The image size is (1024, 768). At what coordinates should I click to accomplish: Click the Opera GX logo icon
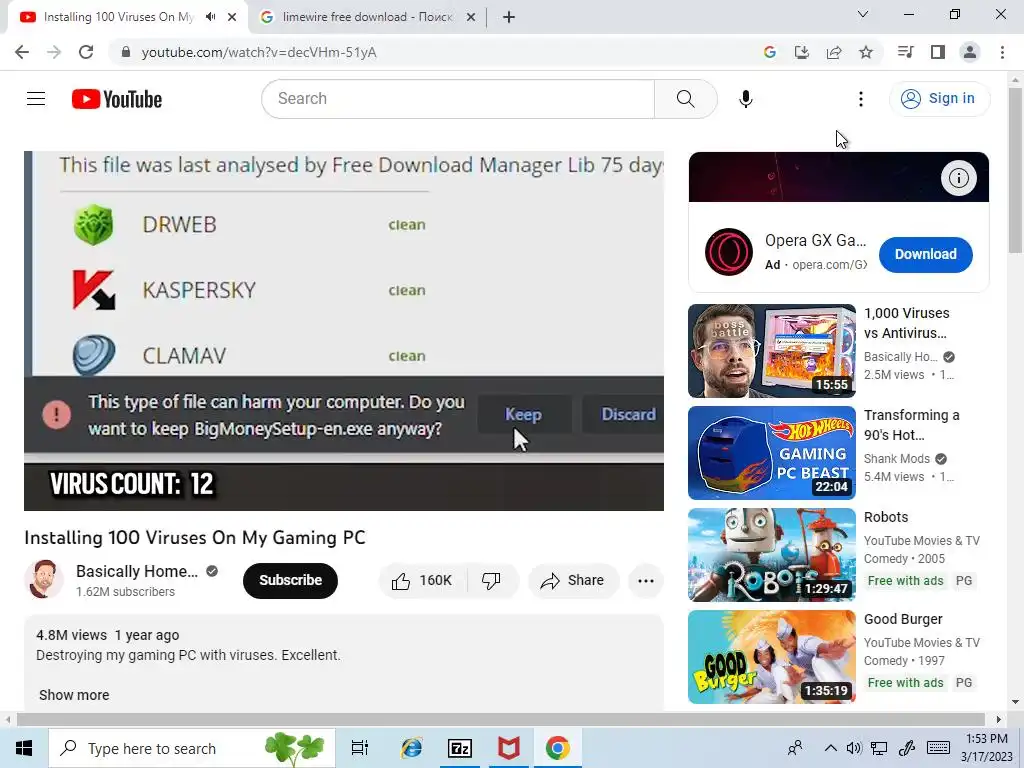point(729,252)
